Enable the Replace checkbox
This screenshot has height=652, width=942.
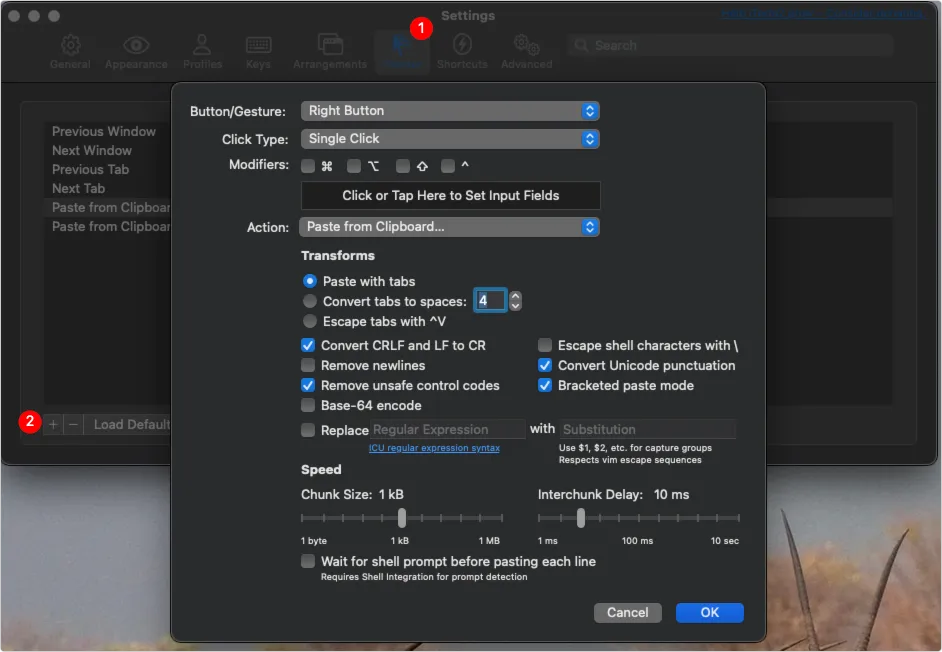tap(308, 430)
